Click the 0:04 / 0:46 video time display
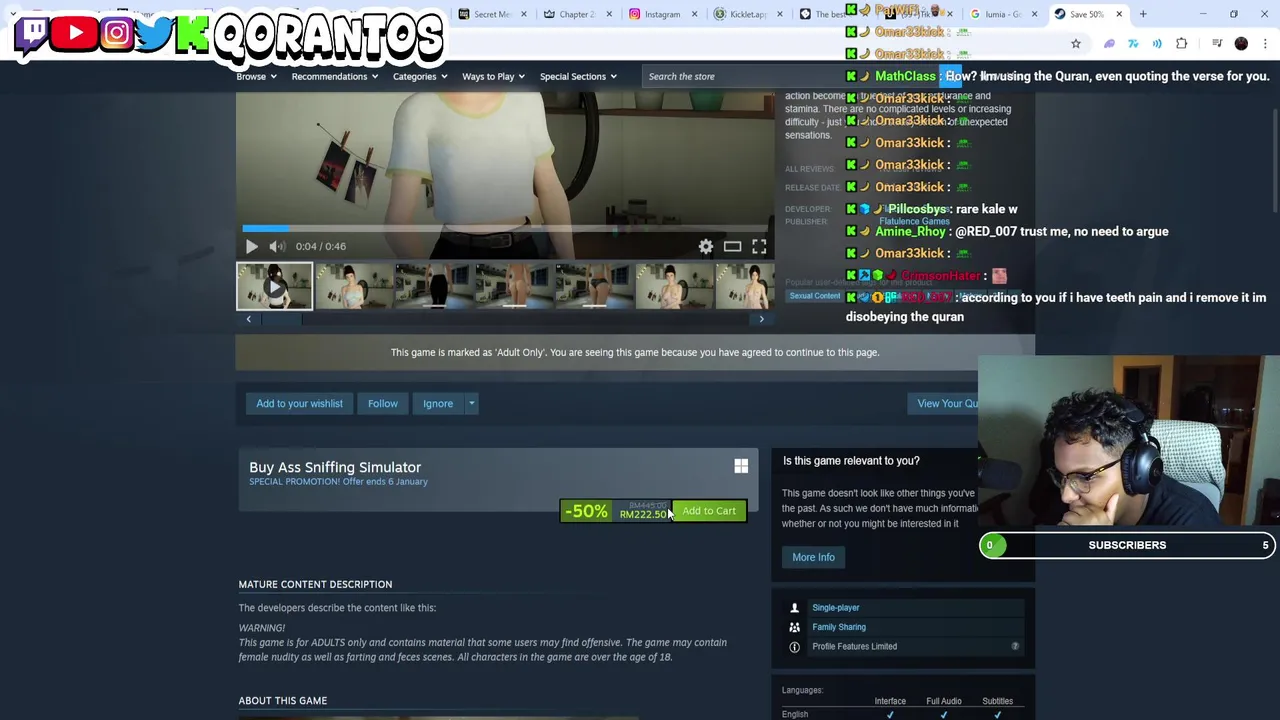The width and height of the screenshot is (1280, 720). point(321,246)
